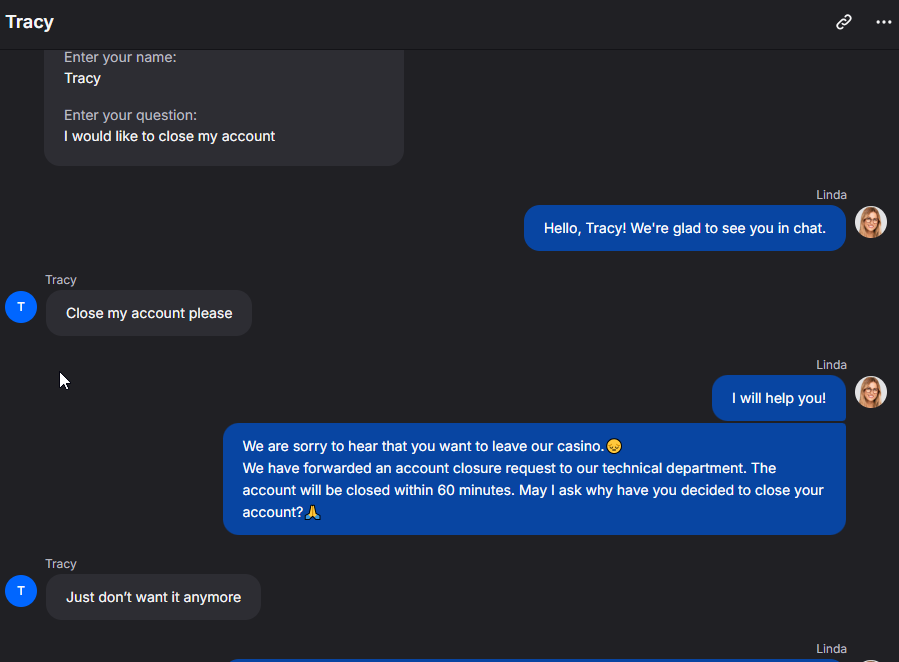Click Tracy's T avatar next to 'Just don't want it anymore'
899x662 pixels.
21,591
